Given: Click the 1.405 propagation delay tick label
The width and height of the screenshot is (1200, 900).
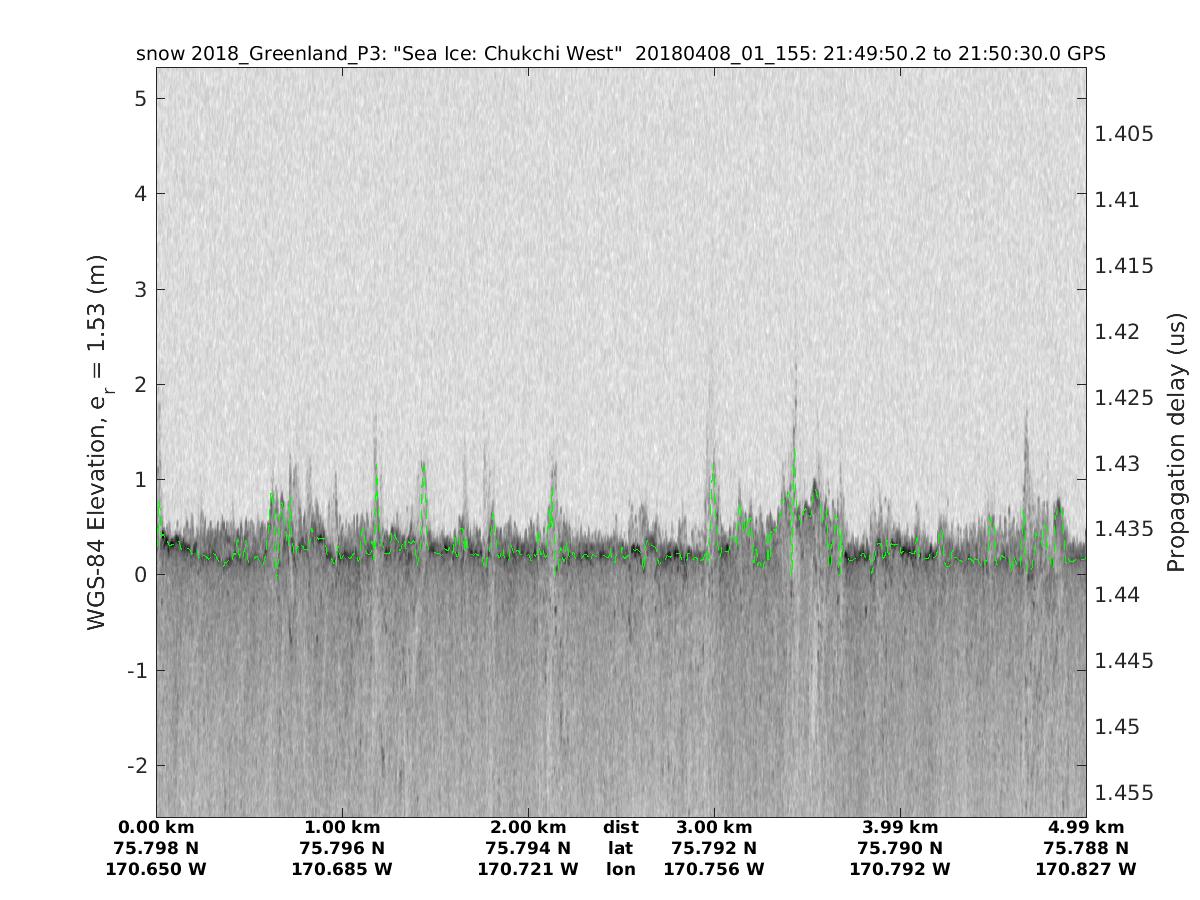Looking at the screenshot, I should [1124, 134].
